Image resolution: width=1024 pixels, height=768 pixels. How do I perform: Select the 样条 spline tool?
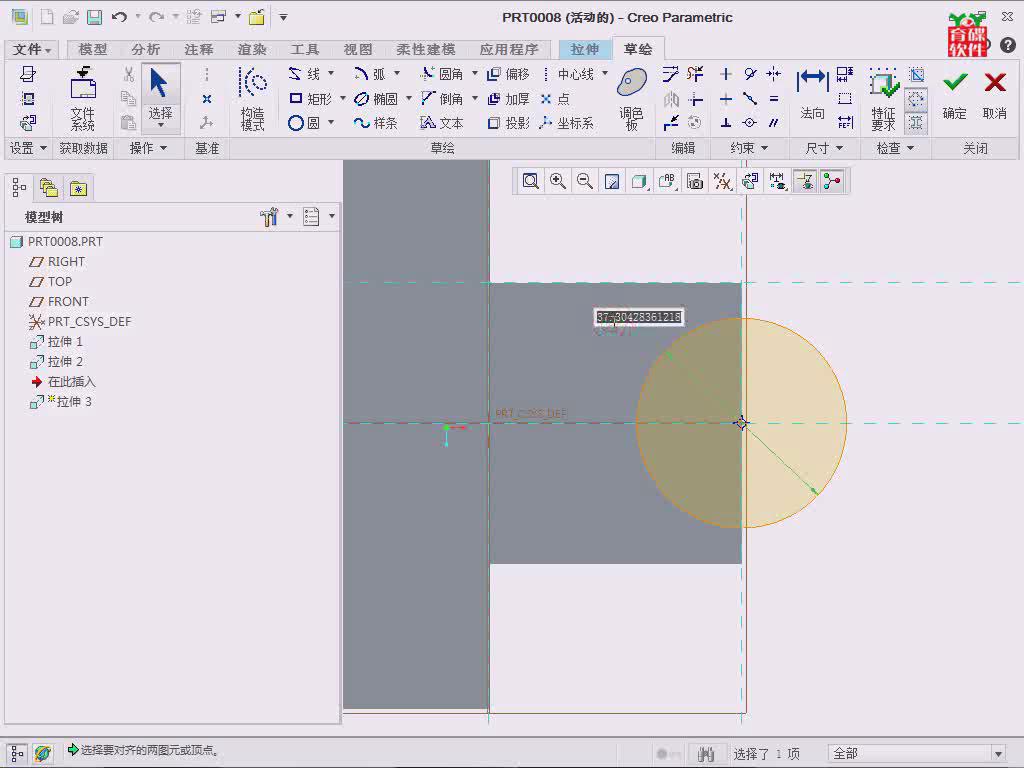pos(376,123)
